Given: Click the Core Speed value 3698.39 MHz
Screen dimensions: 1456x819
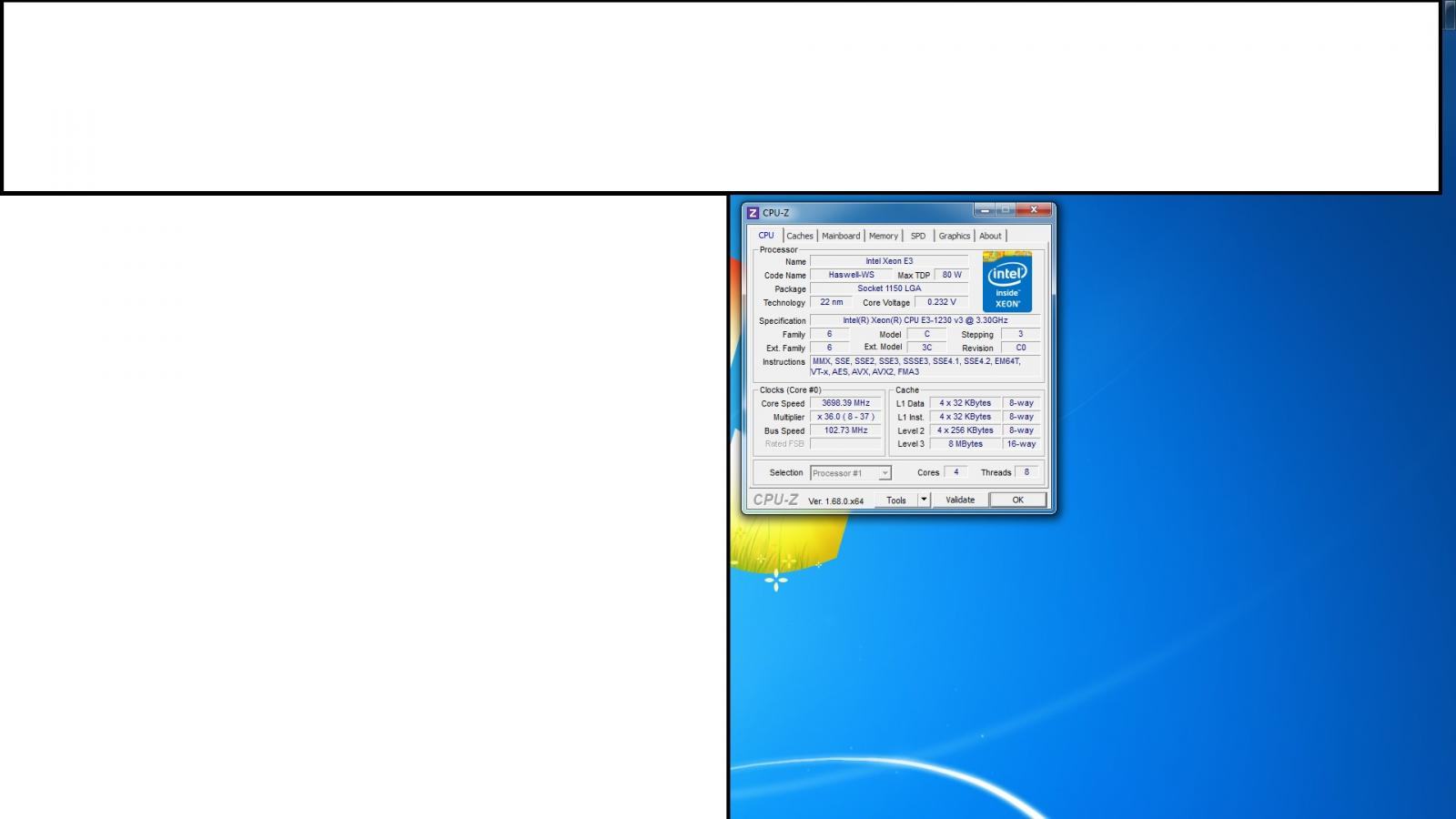Looking at the screenshot, I should 845,403.
